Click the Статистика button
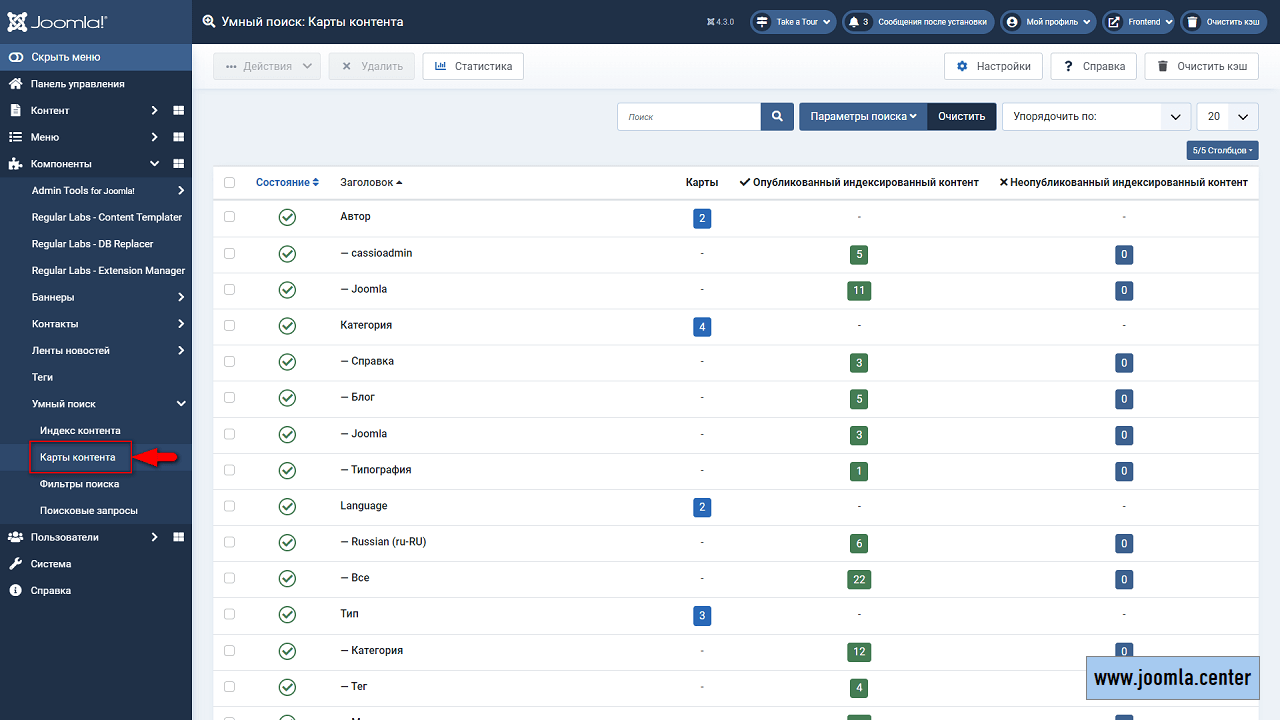The width and height of the screenshot is (1280, 720). point(473,67)
